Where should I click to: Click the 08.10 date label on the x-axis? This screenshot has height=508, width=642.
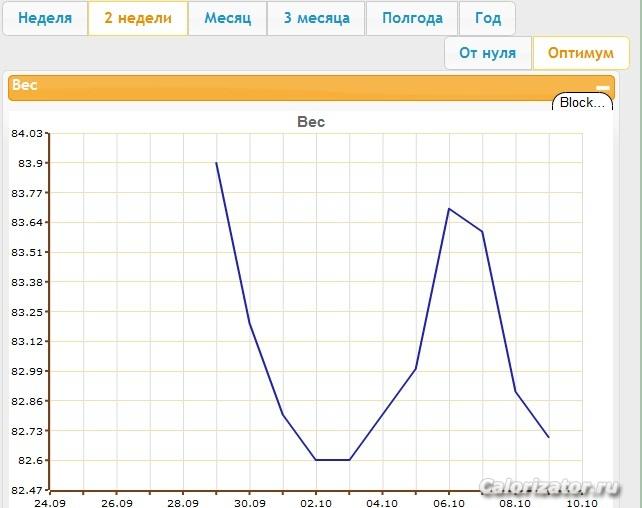[x=515, y=502]
